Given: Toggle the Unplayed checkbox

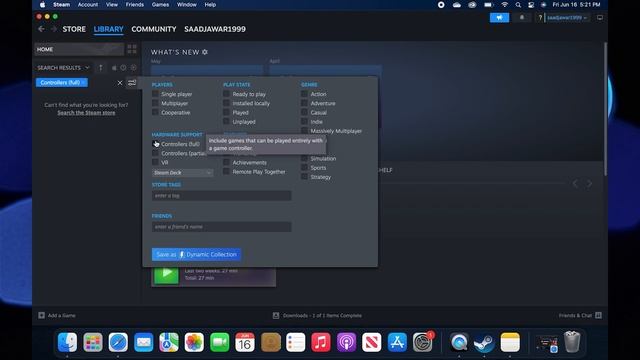Looking at the screenshot, I should pyautogui.click(x=226, y=122).
